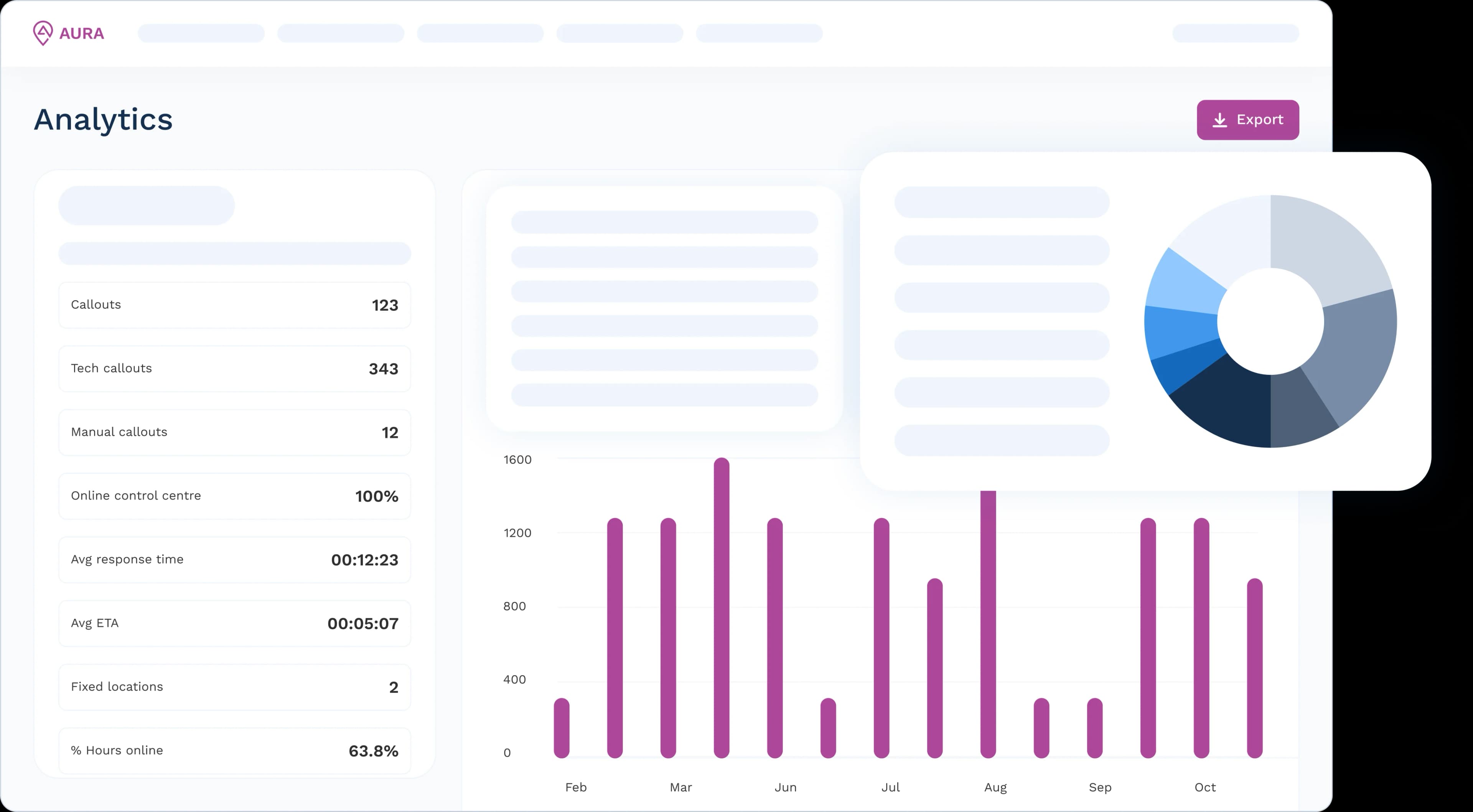The height and width of the screenshot is (812, 1473).
Task: Click the far-right header placeholder pill
Action: [x=1236, y=33]
